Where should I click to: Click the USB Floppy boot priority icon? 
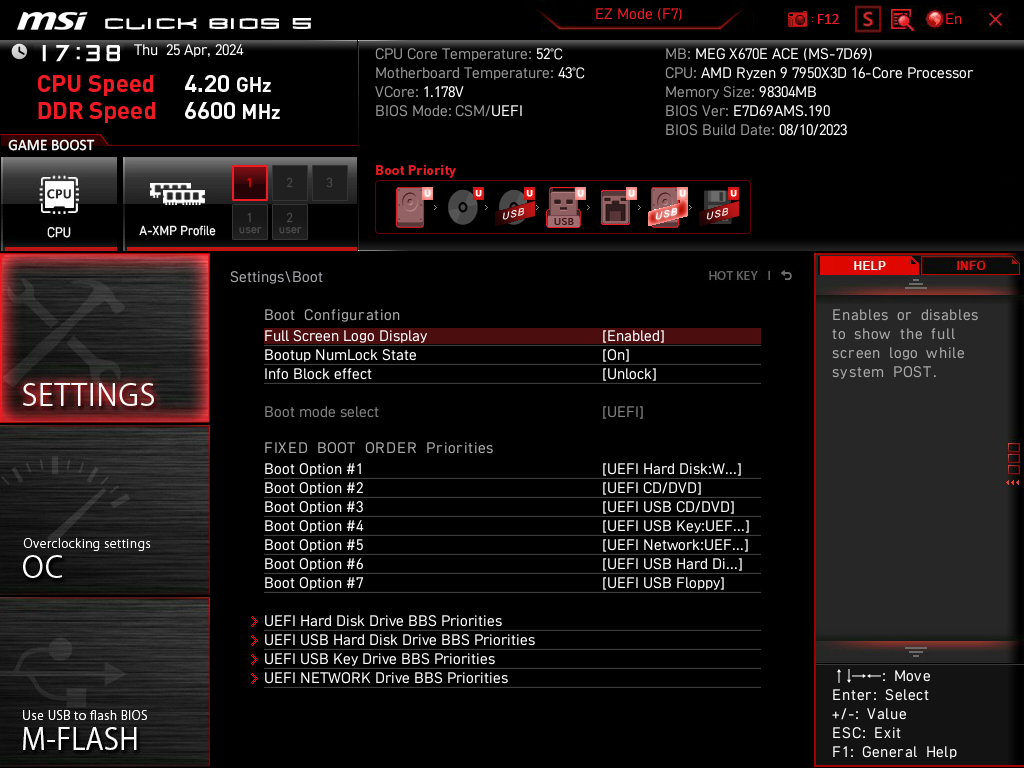click(x=720, y=207)
